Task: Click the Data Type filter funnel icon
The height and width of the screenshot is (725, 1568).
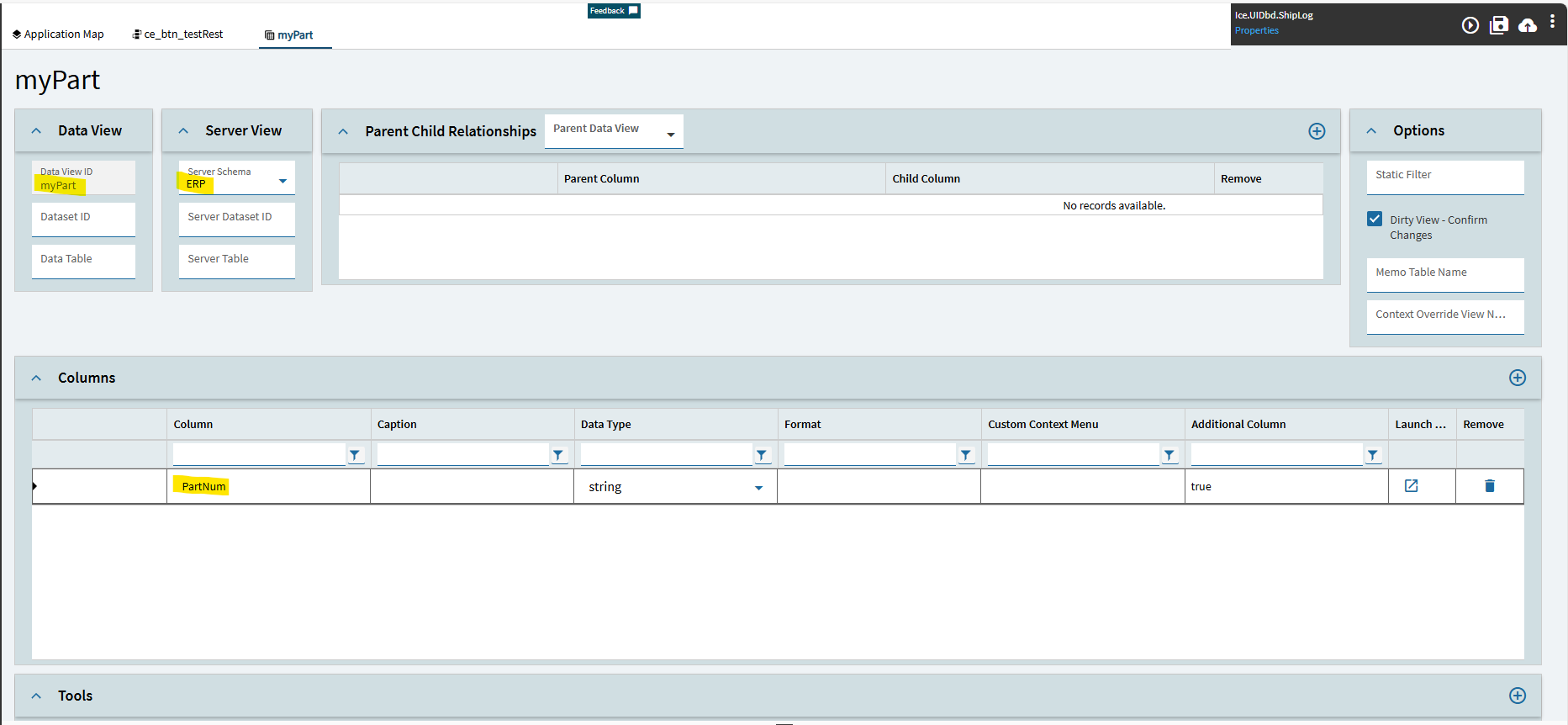Action: click(762, 455)
